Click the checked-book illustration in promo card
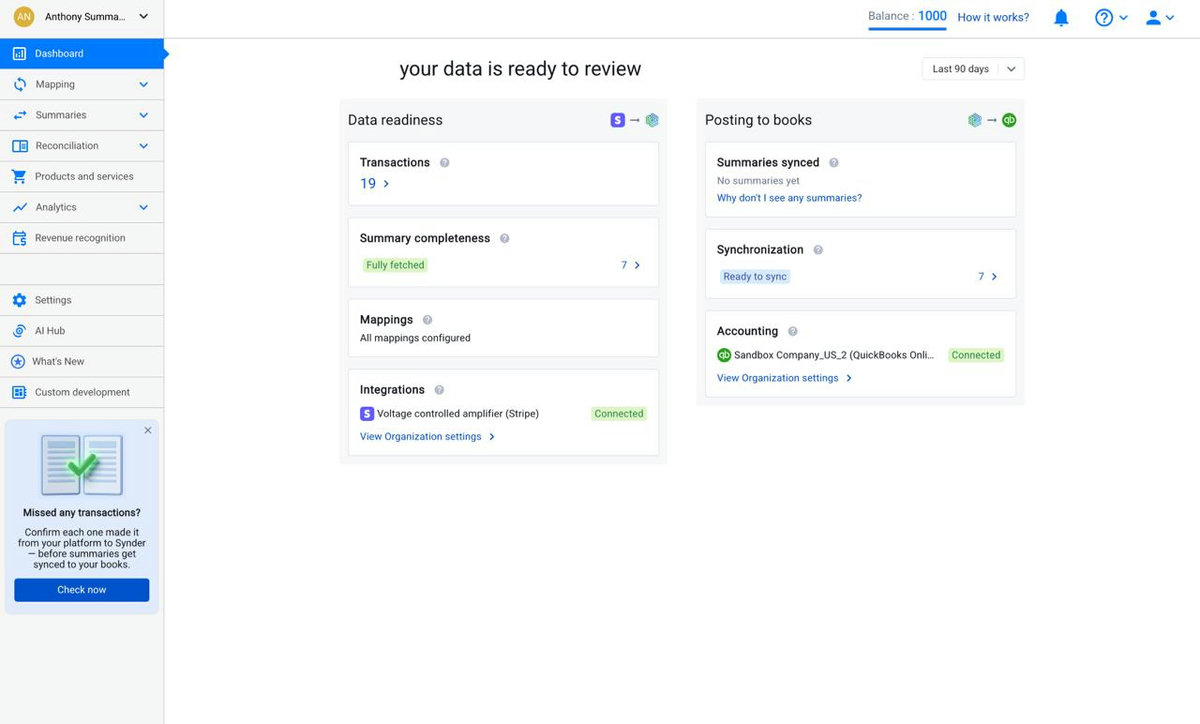Image resolution: width=1200 pixels, height=724 pixels. (82, 465)
